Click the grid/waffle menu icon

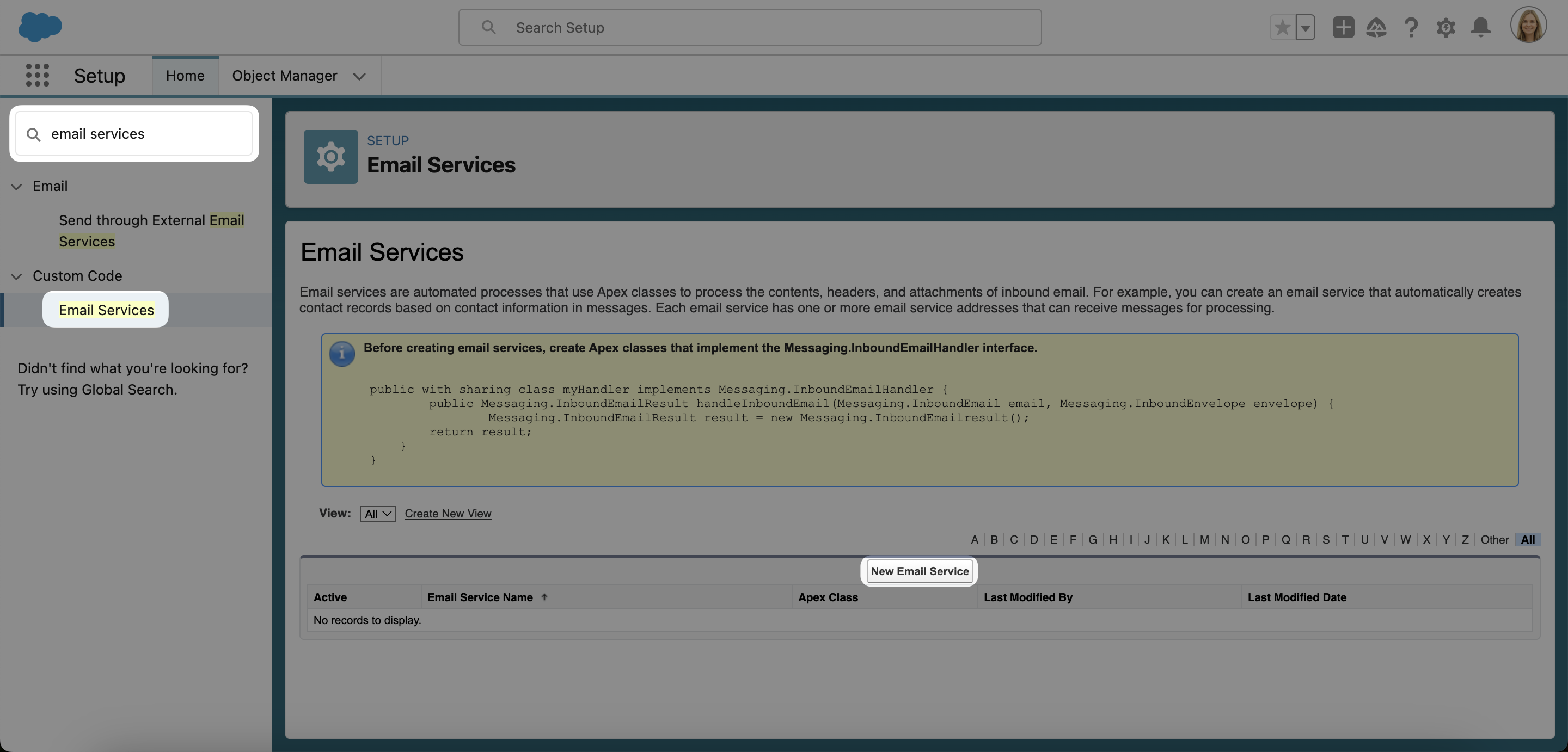point(35,75)
